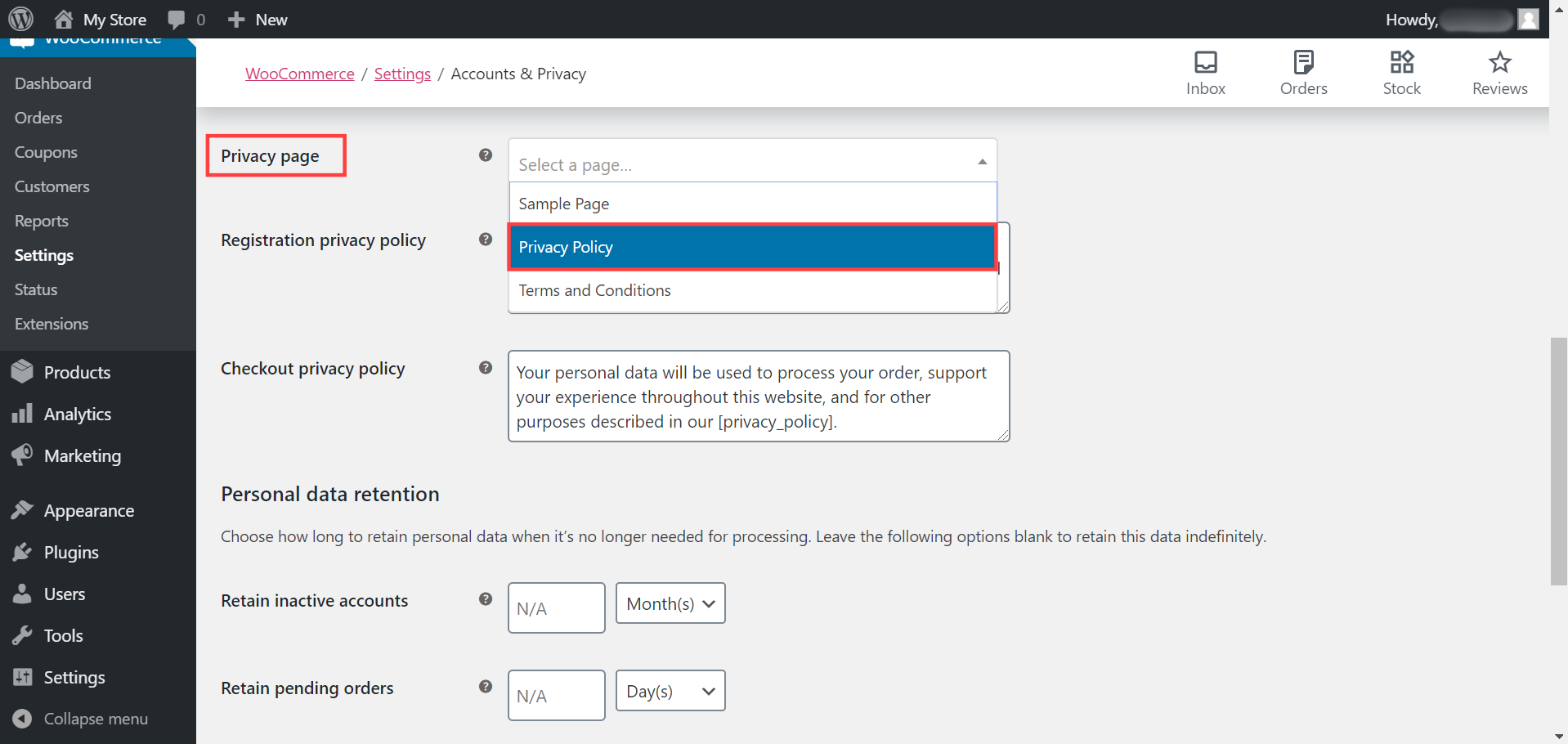Open the Coupons submenu item

click(x=46, y=152)
